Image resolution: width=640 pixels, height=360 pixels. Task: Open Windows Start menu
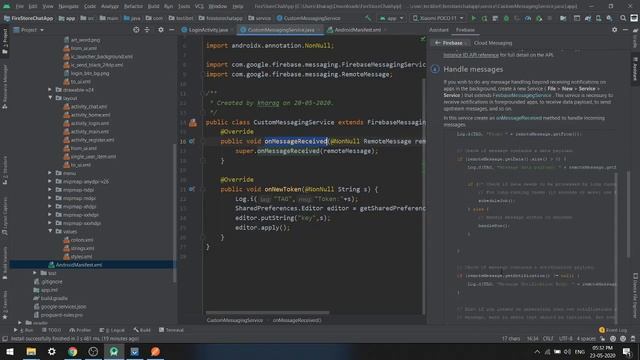(x=10, y=351)
